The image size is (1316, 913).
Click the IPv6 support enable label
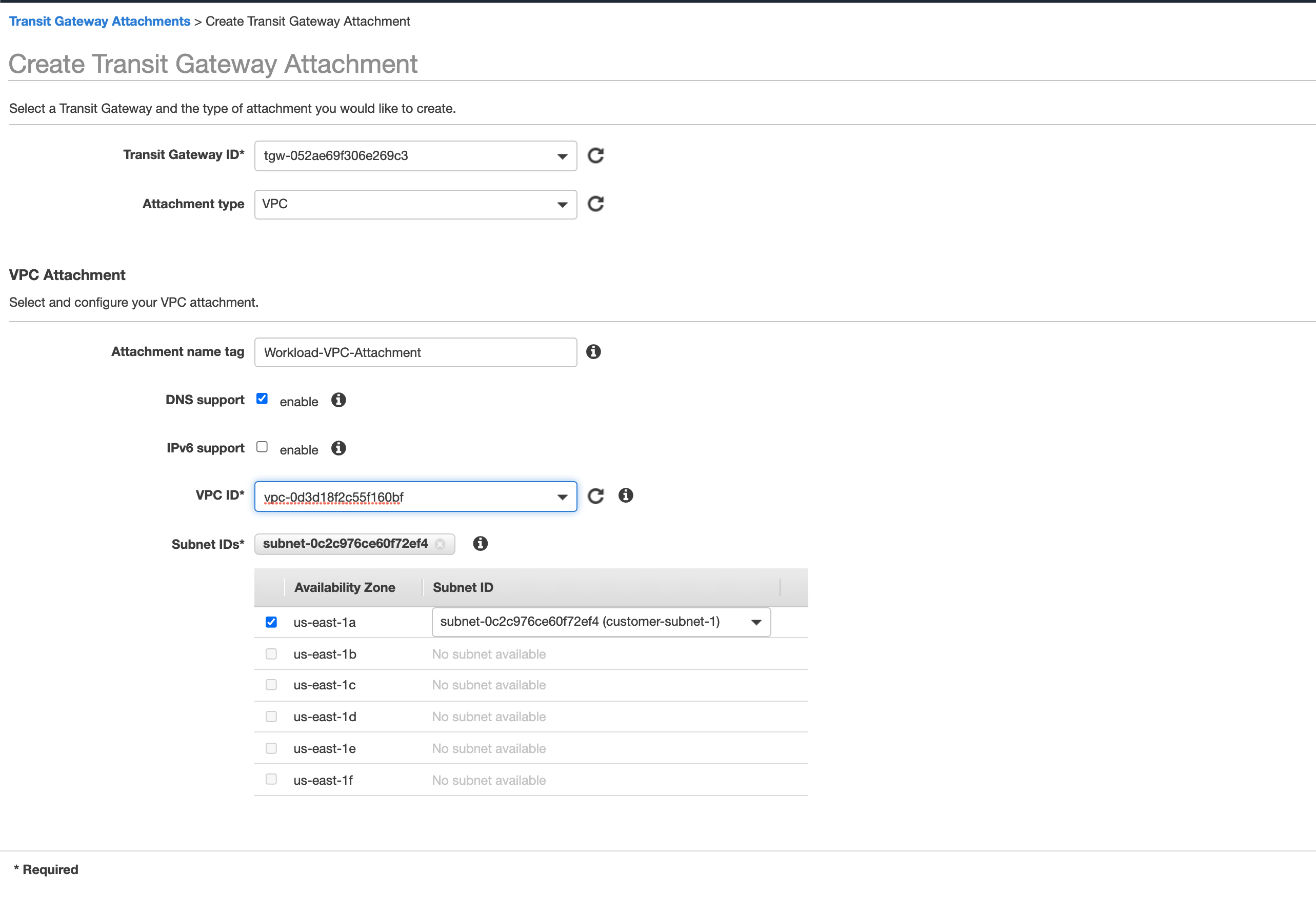coord(298,450)
